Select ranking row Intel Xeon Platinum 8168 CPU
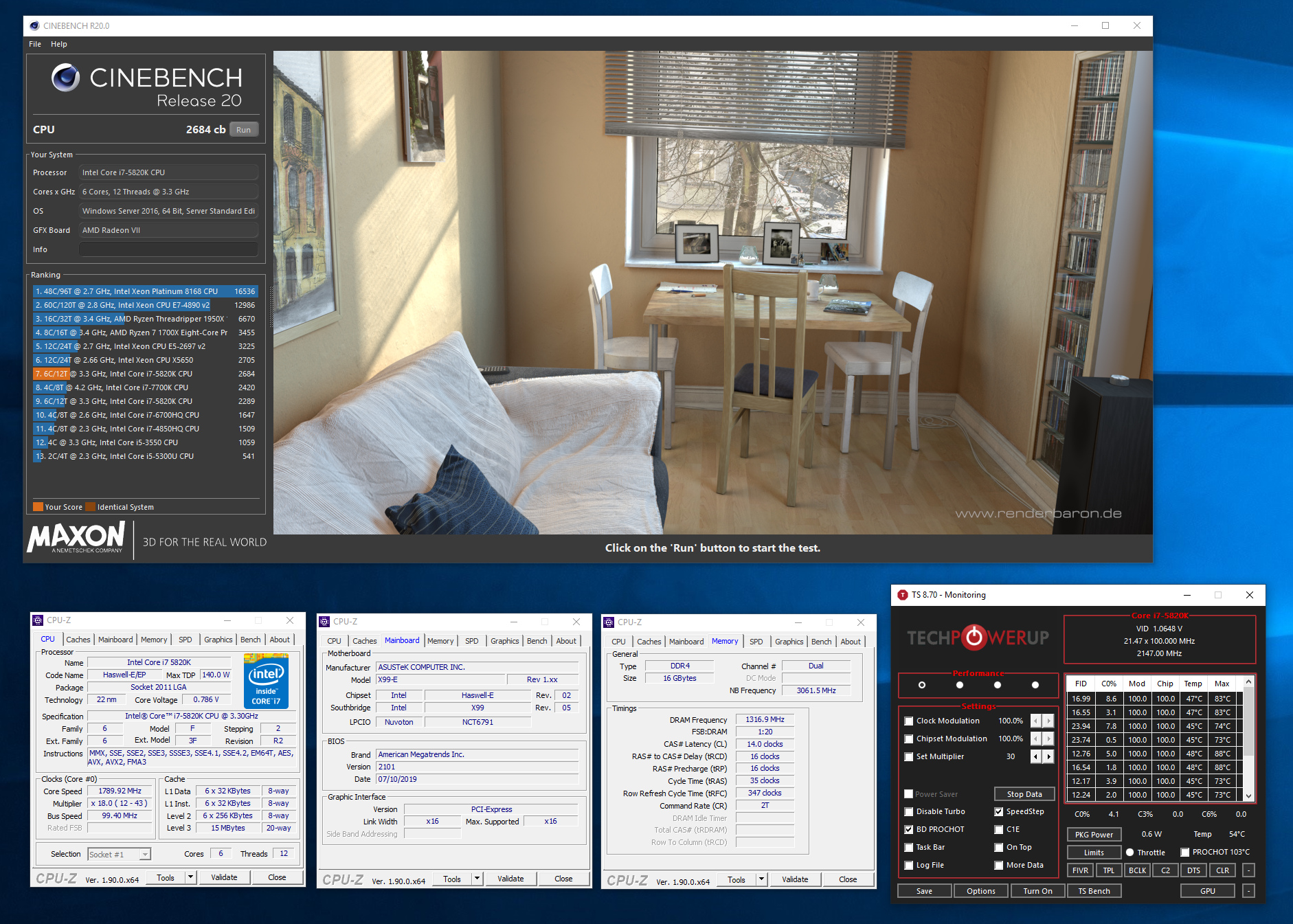Viewport: 1293px width, 924px height. coord(145,291)
